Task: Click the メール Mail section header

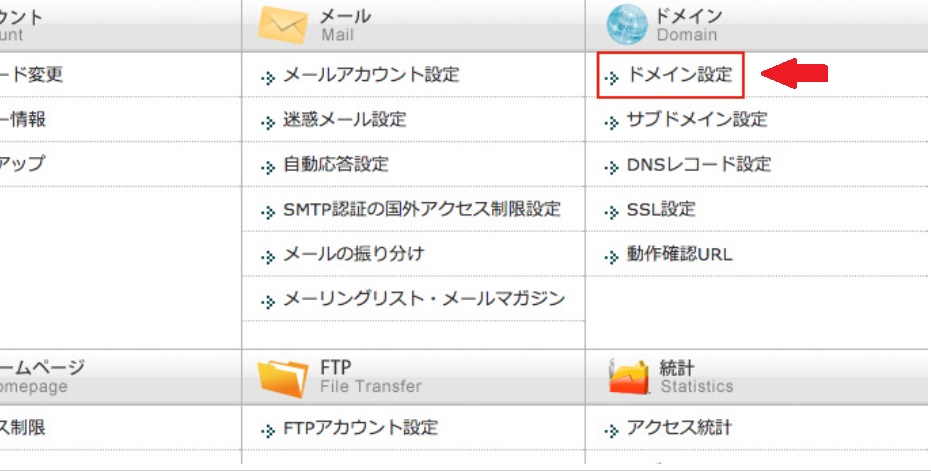Action: 346,25
